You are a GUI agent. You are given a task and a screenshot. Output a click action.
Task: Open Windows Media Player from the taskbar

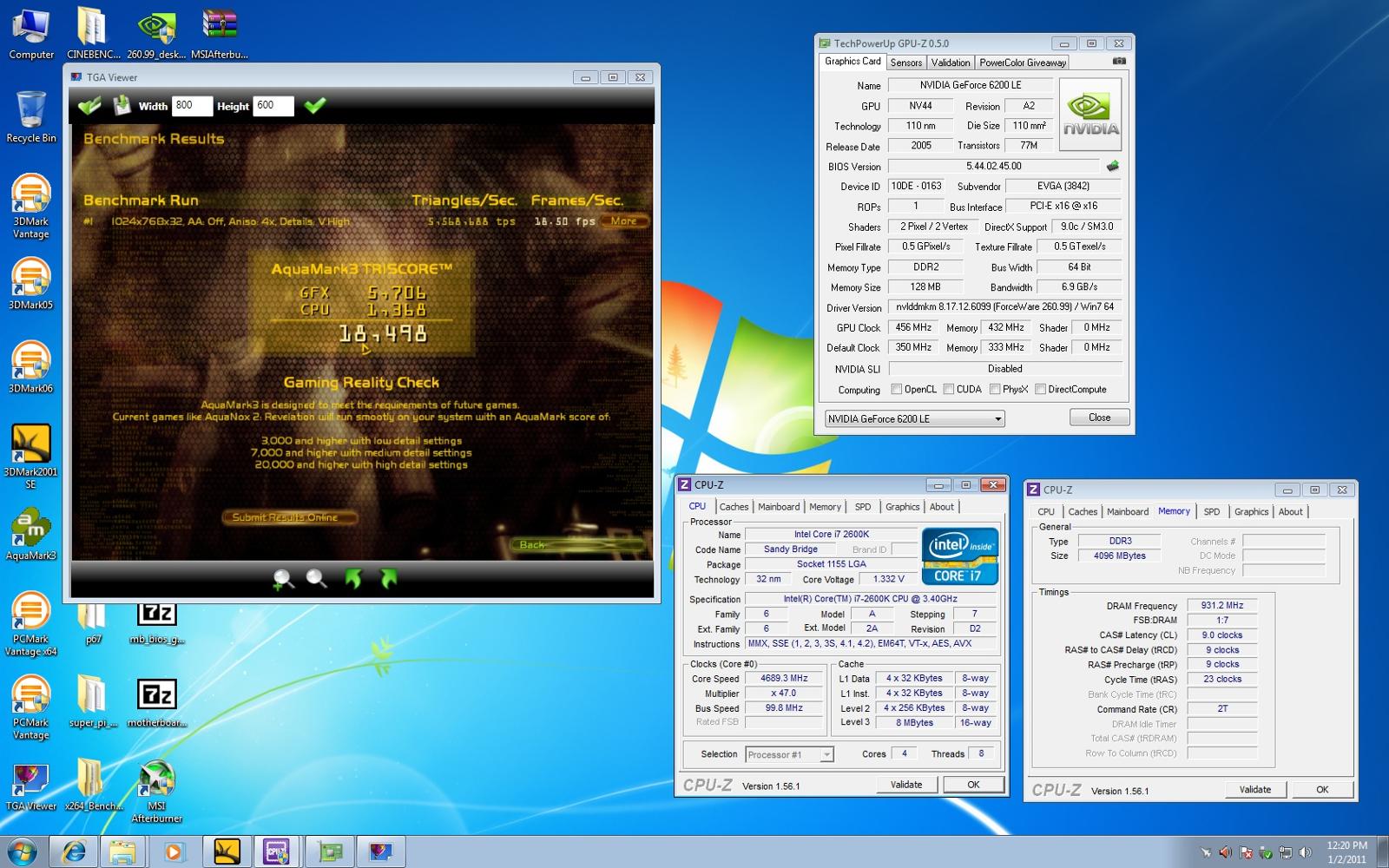[174, 852]
